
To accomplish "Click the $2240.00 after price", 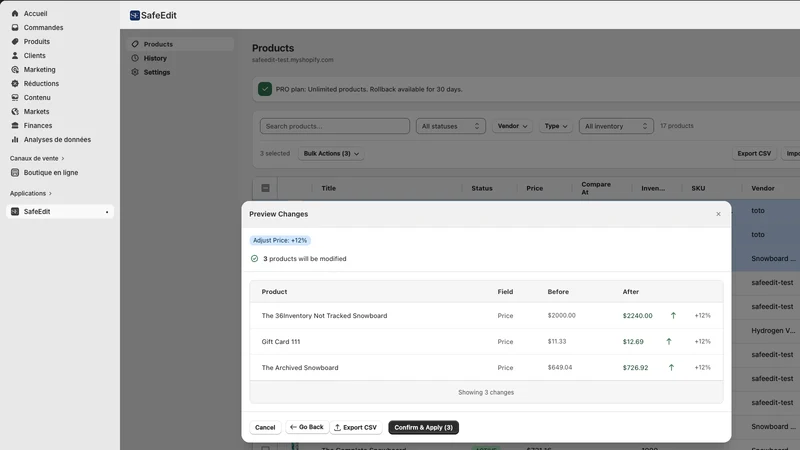I will (637, 316).
